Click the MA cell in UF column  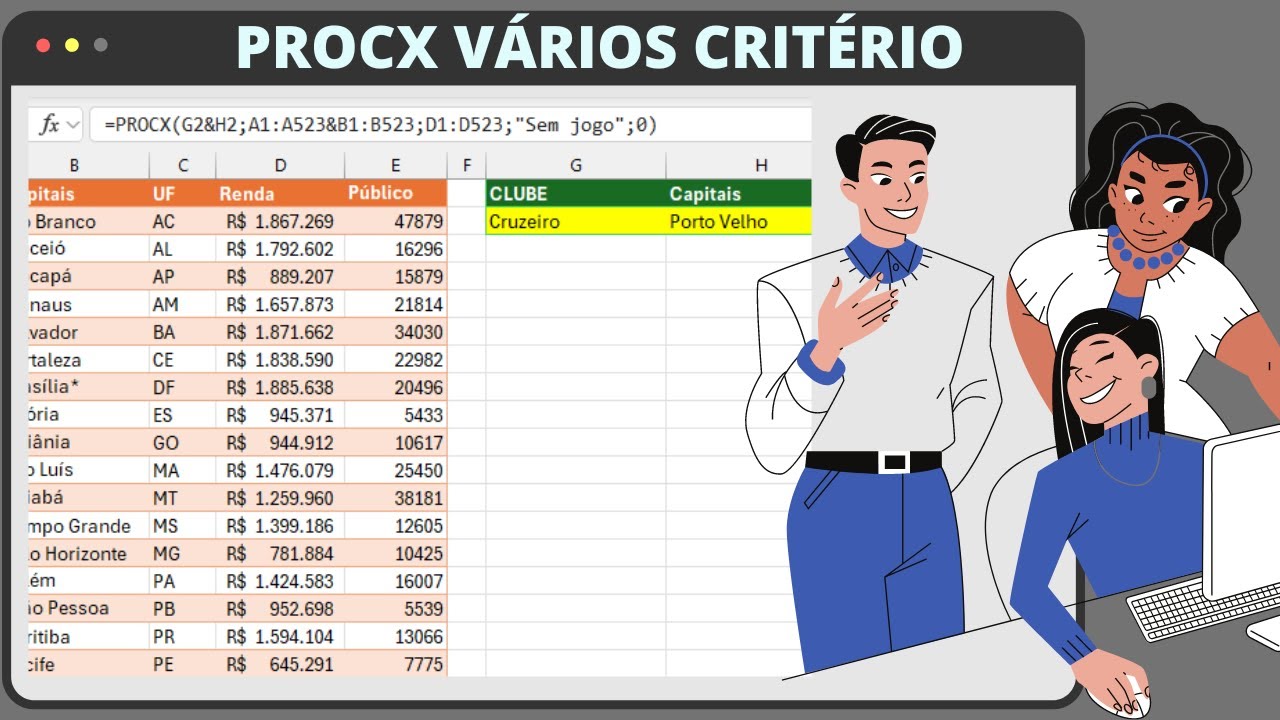click(182, 470)
